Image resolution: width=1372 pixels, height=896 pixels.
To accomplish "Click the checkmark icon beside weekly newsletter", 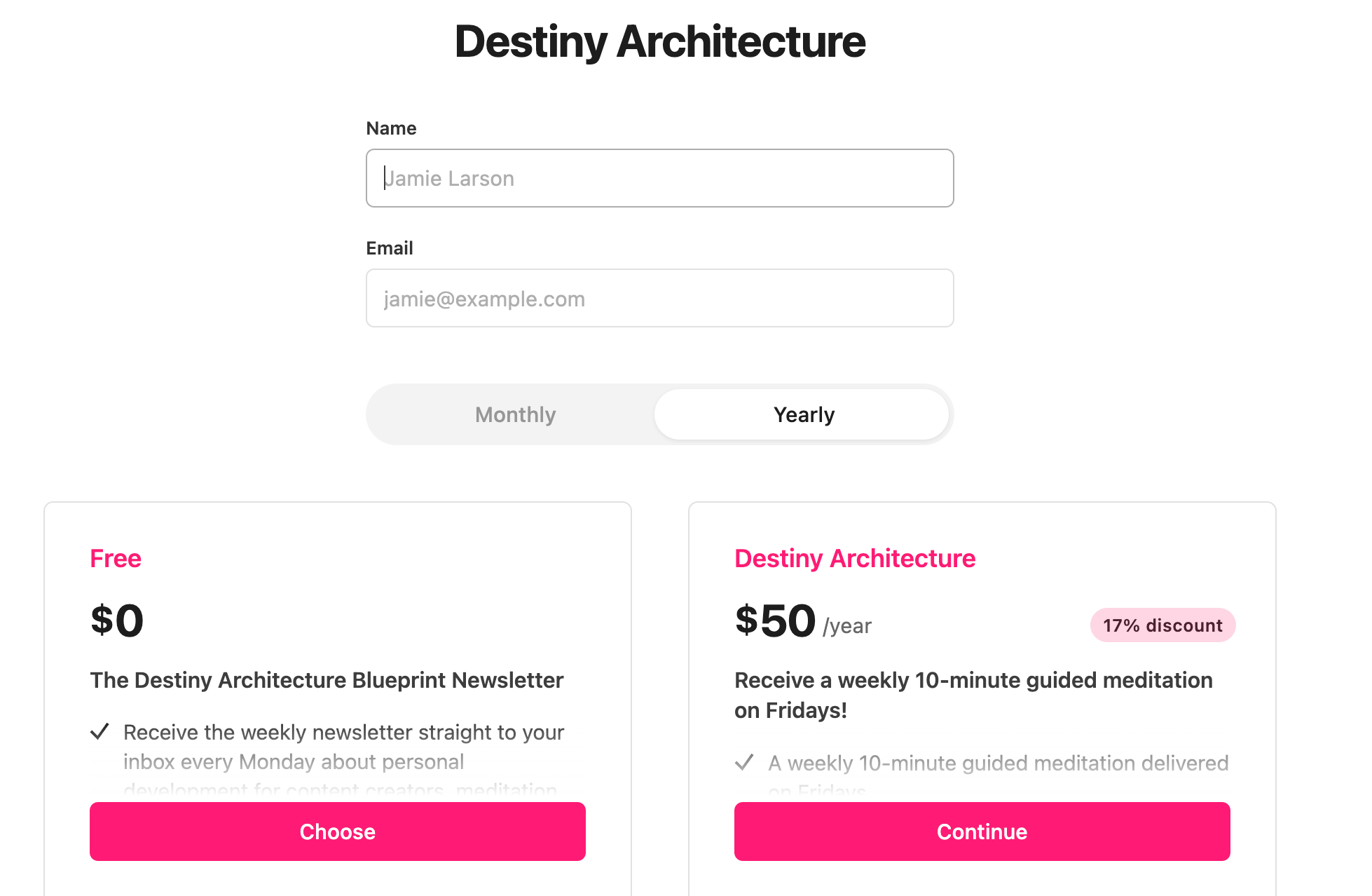I will [100, 732].
